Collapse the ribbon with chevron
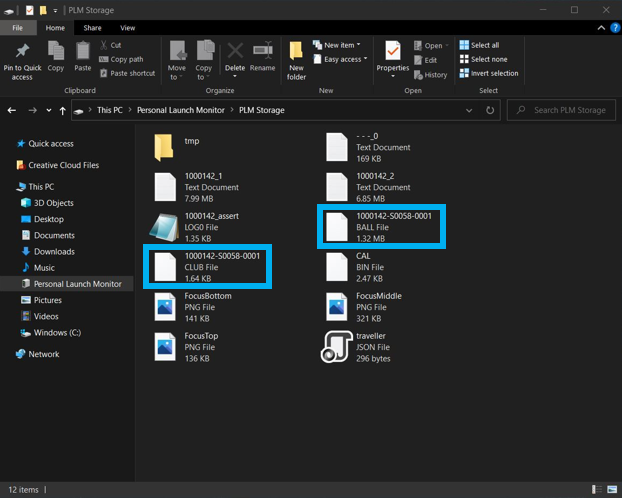 (601, 28)
